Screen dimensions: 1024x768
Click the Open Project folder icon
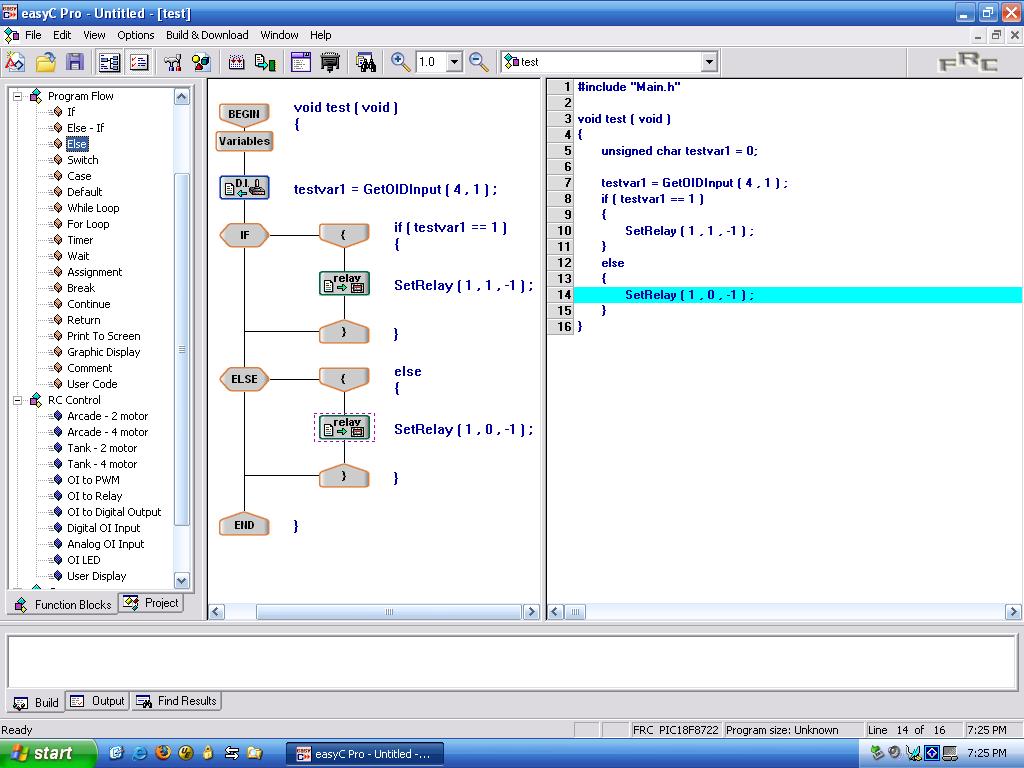46,62
